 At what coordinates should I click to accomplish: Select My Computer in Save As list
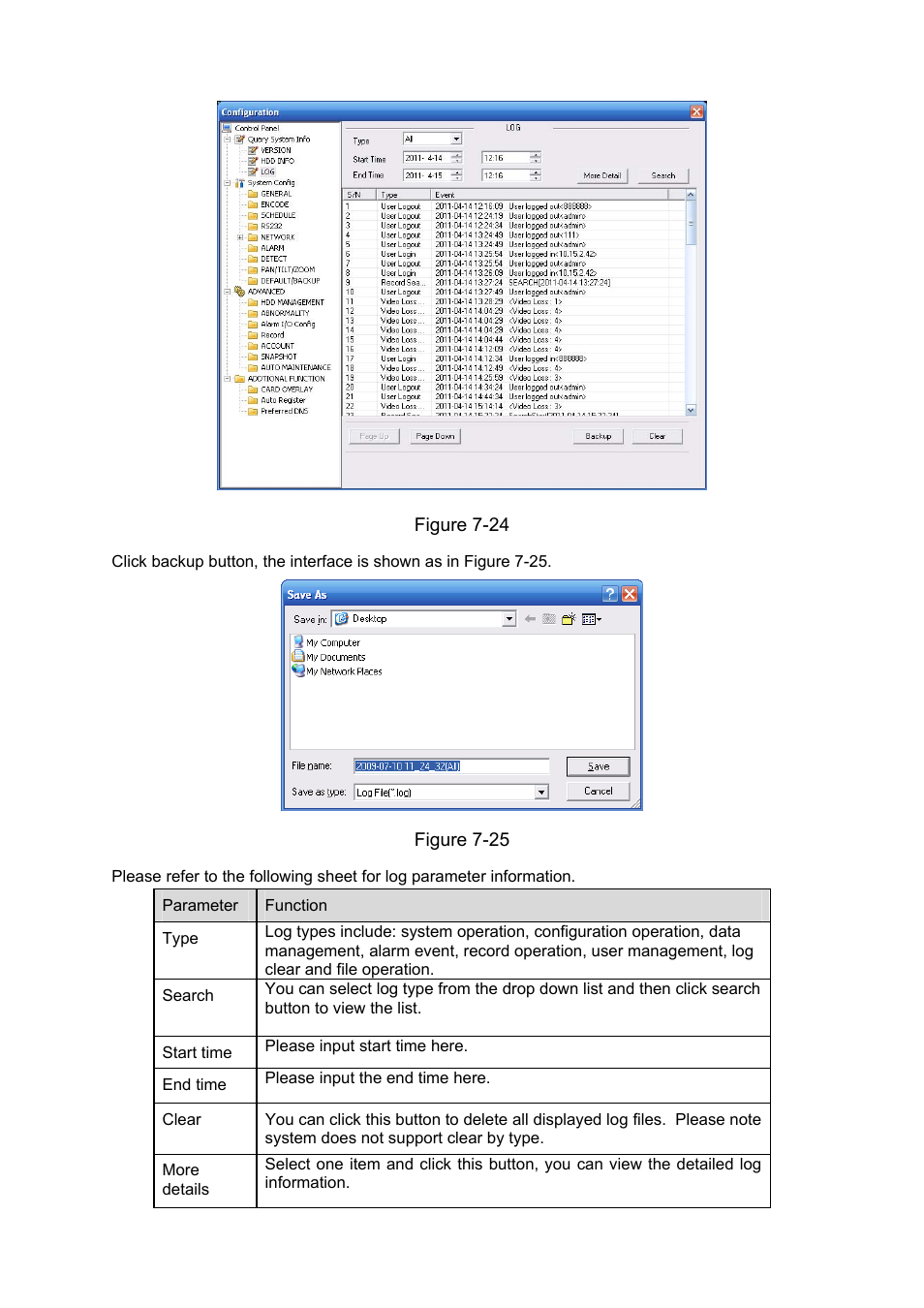pyautogui.click(x=326, y=642)
